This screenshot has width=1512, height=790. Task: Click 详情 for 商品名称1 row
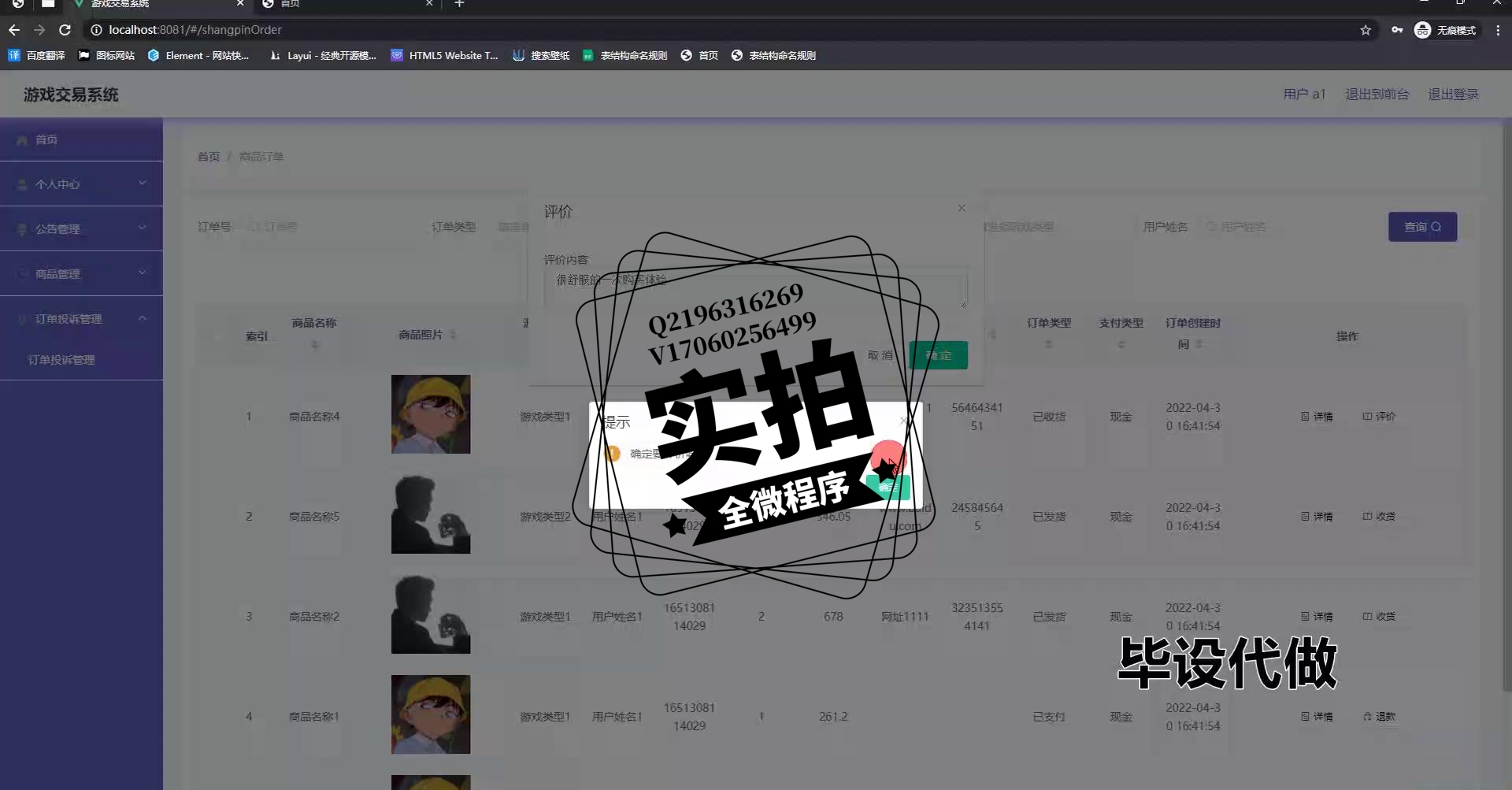[x=1317, y=717]
